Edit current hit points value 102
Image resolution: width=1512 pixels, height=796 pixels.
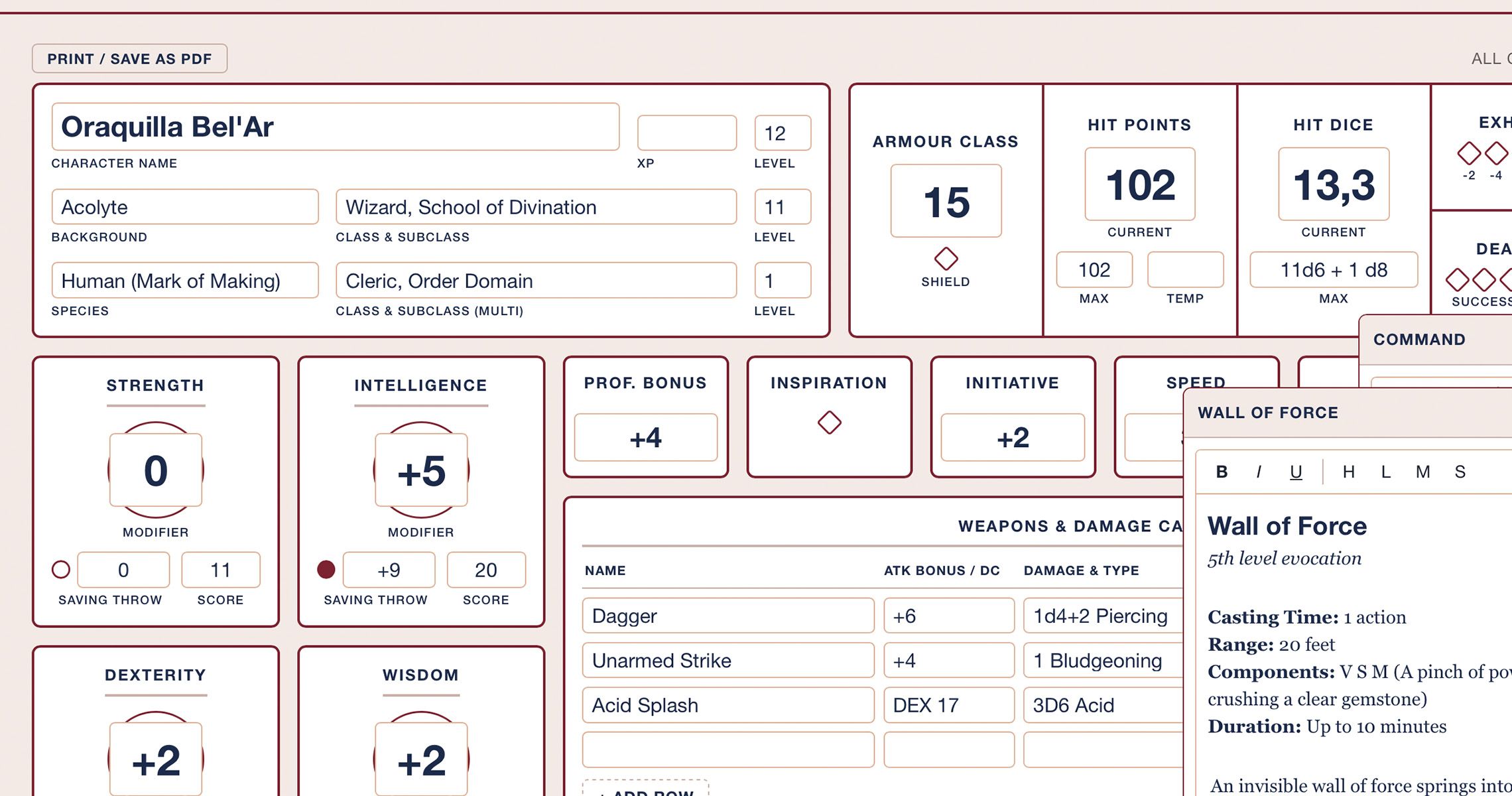[1140, 184]
